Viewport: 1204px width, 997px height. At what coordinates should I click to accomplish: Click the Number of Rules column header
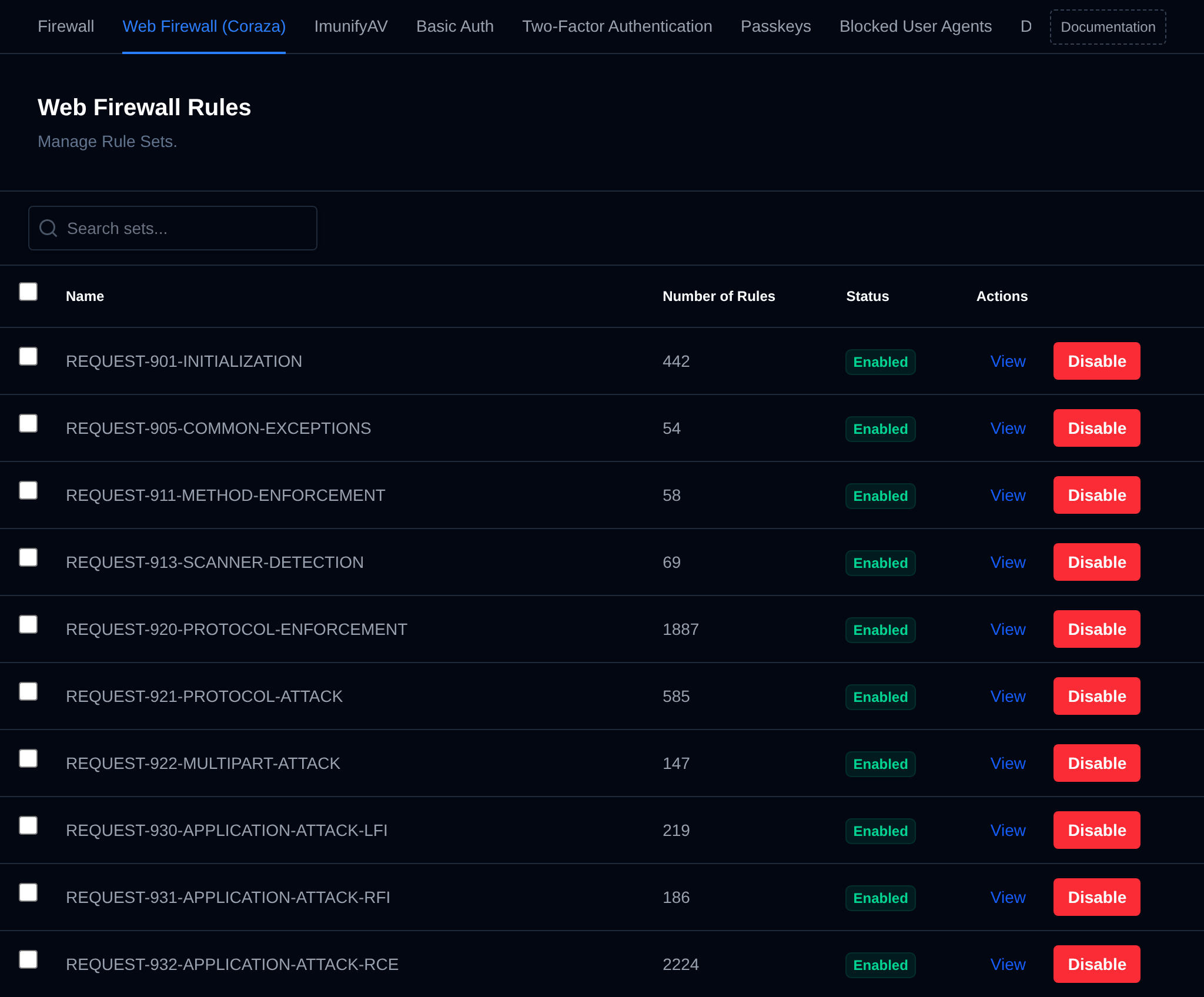point(718,296)
